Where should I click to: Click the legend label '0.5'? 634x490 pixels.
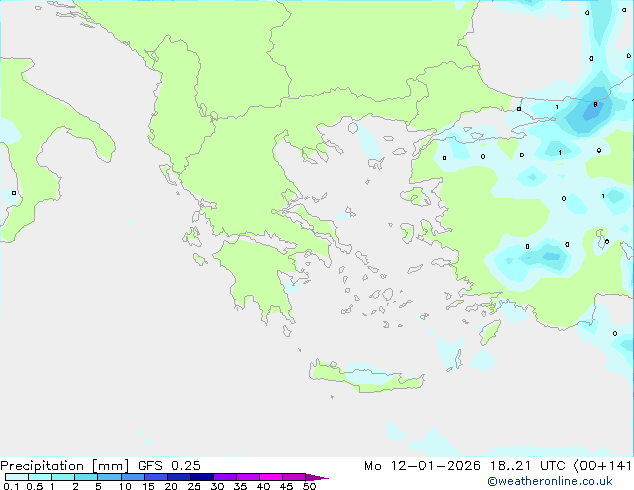pyautogui.click(x=34, y=486)
